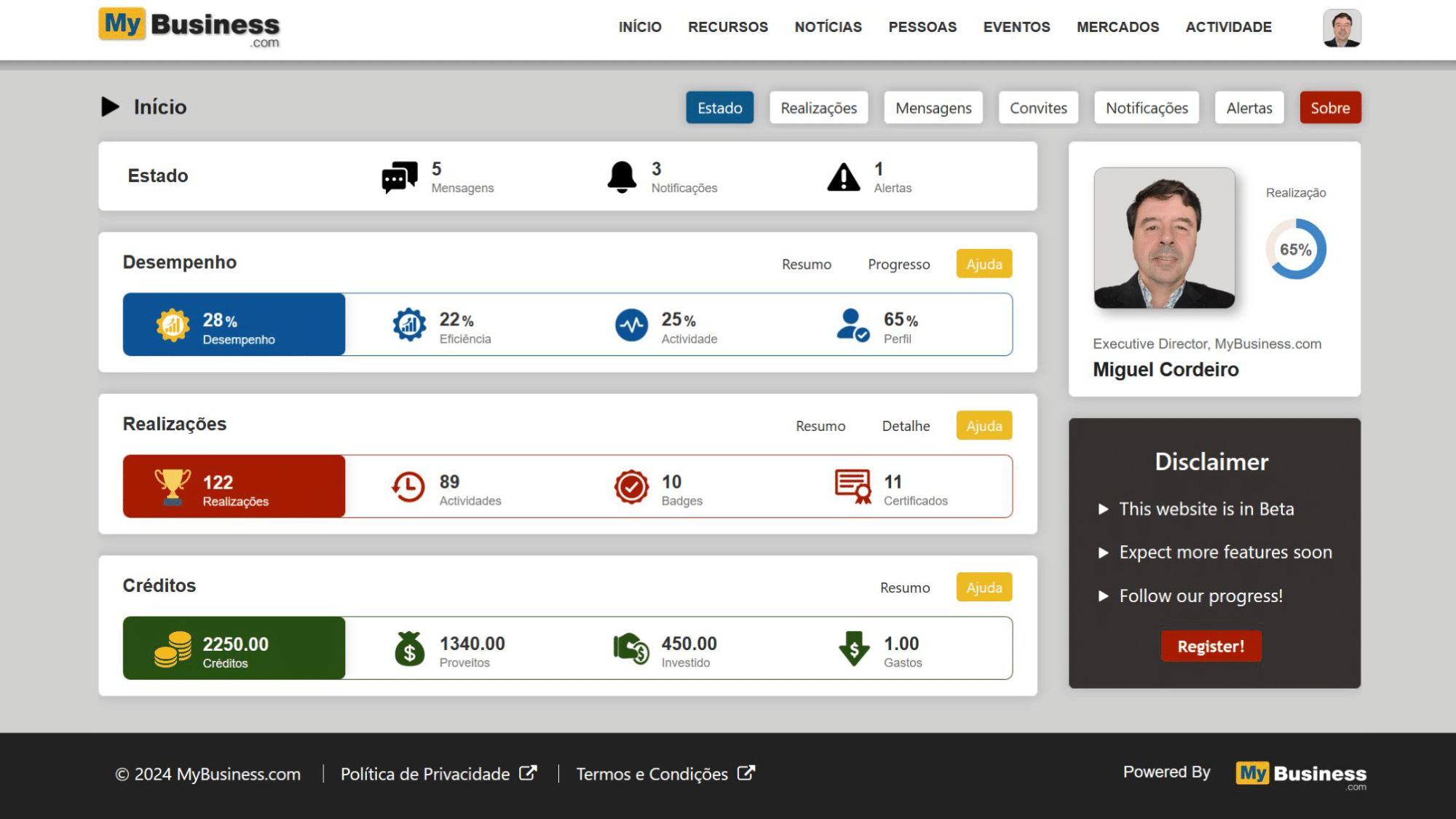The image size is (1456, 819).
Task: Open the MERCADOS navigation menu item
Action: coord(1117,27)
